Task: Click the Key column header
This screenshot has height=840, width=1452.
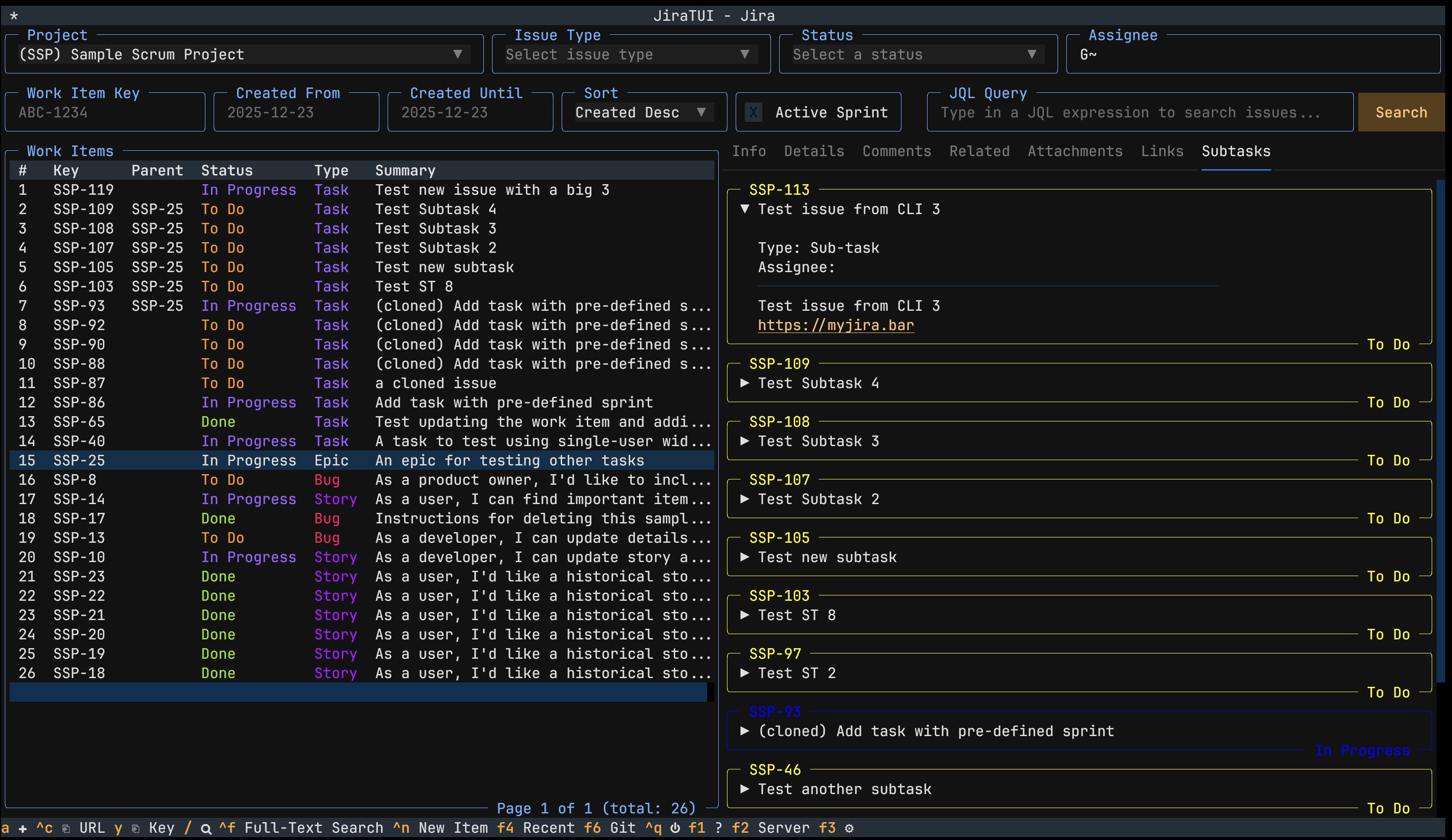Action: click(x=66, y=171)
